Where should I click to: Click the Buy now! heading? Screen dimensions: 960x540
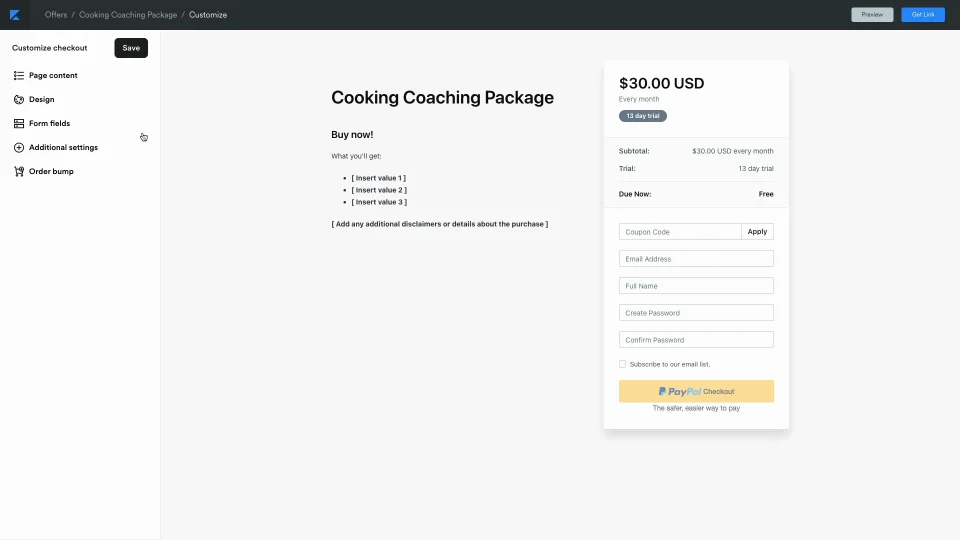coord(352,135)
